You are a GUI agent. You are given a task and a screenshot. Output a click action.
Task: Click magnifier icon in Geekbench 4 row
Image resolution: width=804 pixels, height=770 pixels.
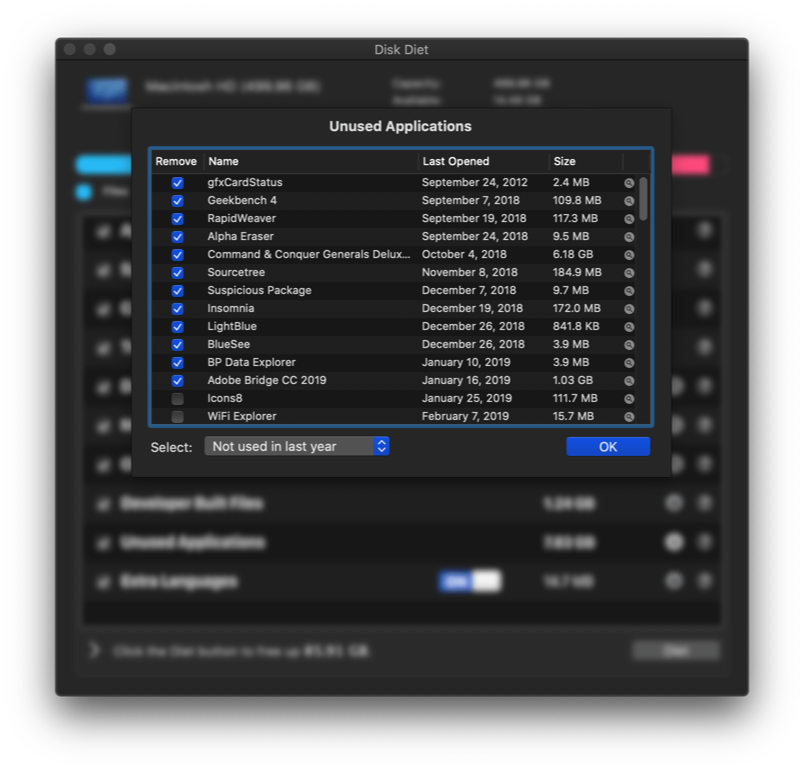(x=629, y=201)
